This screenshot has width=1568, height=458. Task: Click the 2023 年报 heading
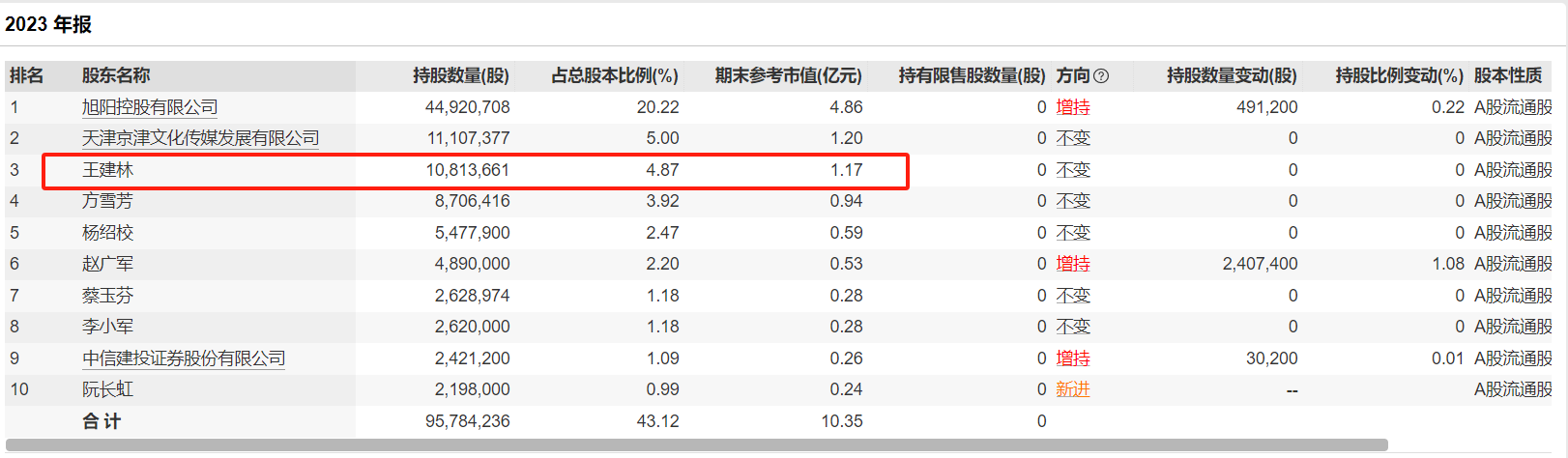pos(48,24)
